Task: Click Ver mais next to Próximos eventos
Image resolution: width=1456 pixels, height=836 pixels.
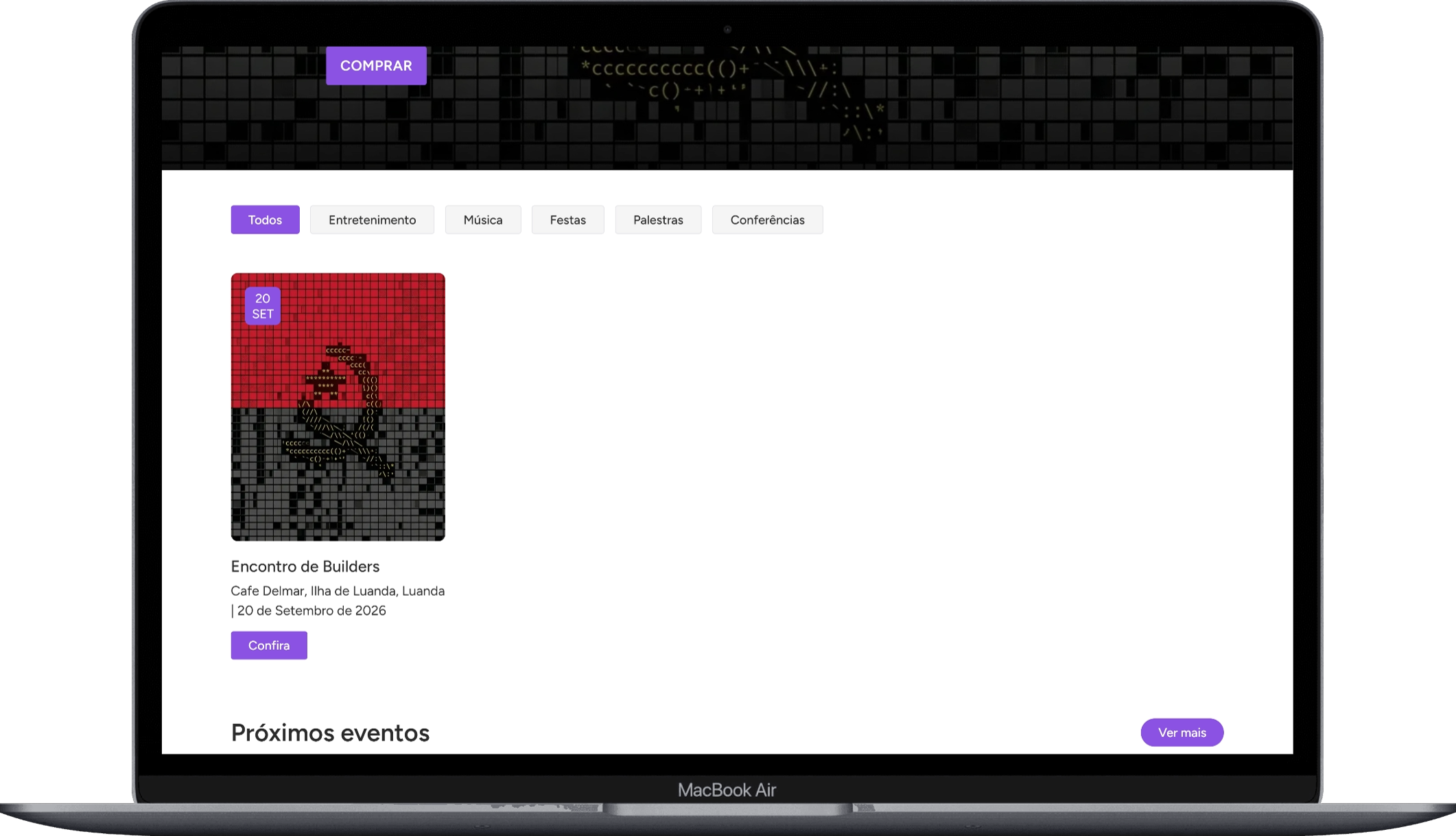Action: (x=1182, y=732)
